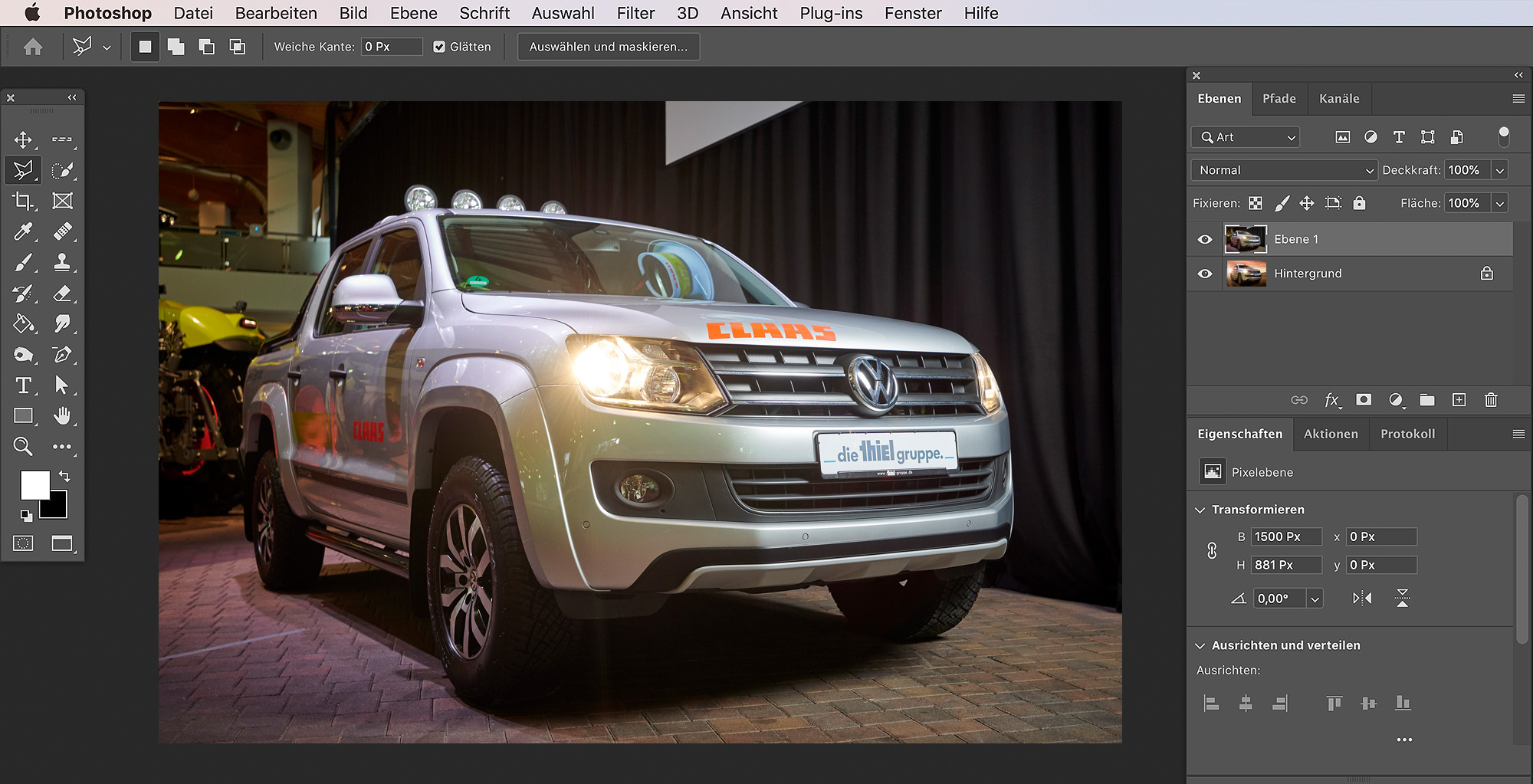Select the Frame tool
The width and height of the screenshot is (1533, 784).
point(62,201)
